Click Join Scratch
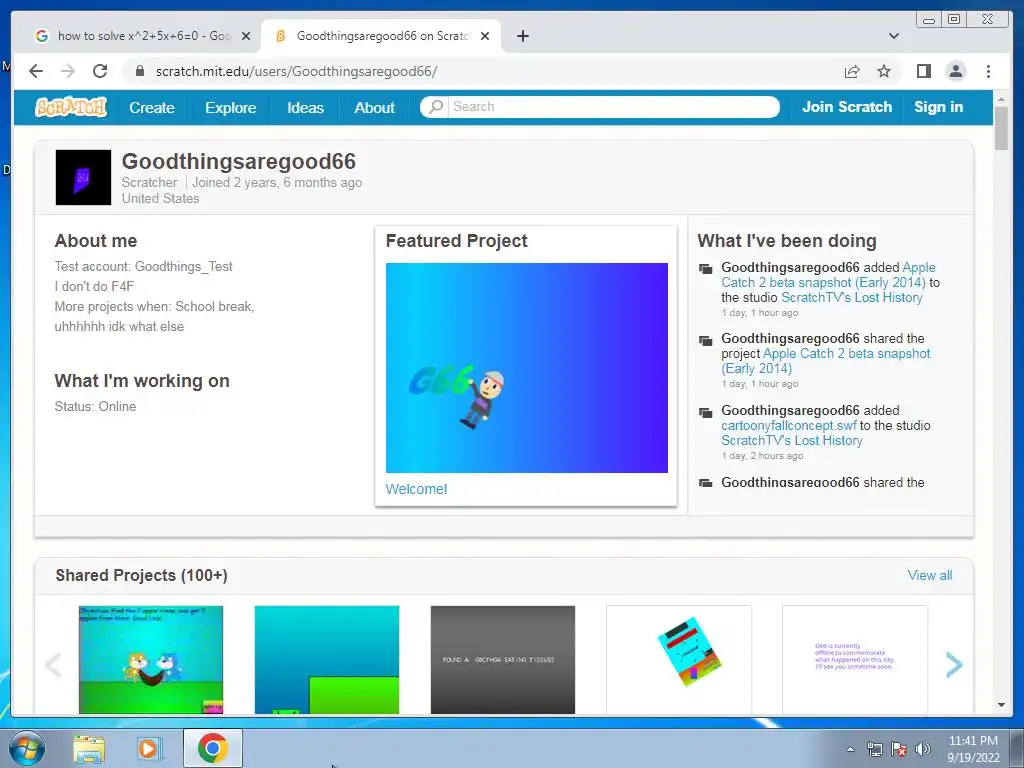Viewport: 1024px width, 768px height. tap(846, 107)
